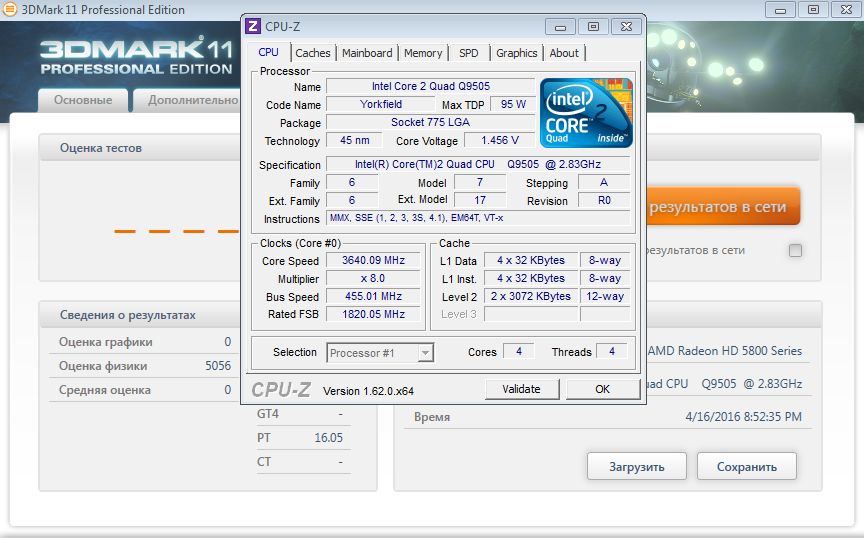Close the CPU-Z window
The height and width of the screenshot is (538, 864).
click(x=627, y=26)
